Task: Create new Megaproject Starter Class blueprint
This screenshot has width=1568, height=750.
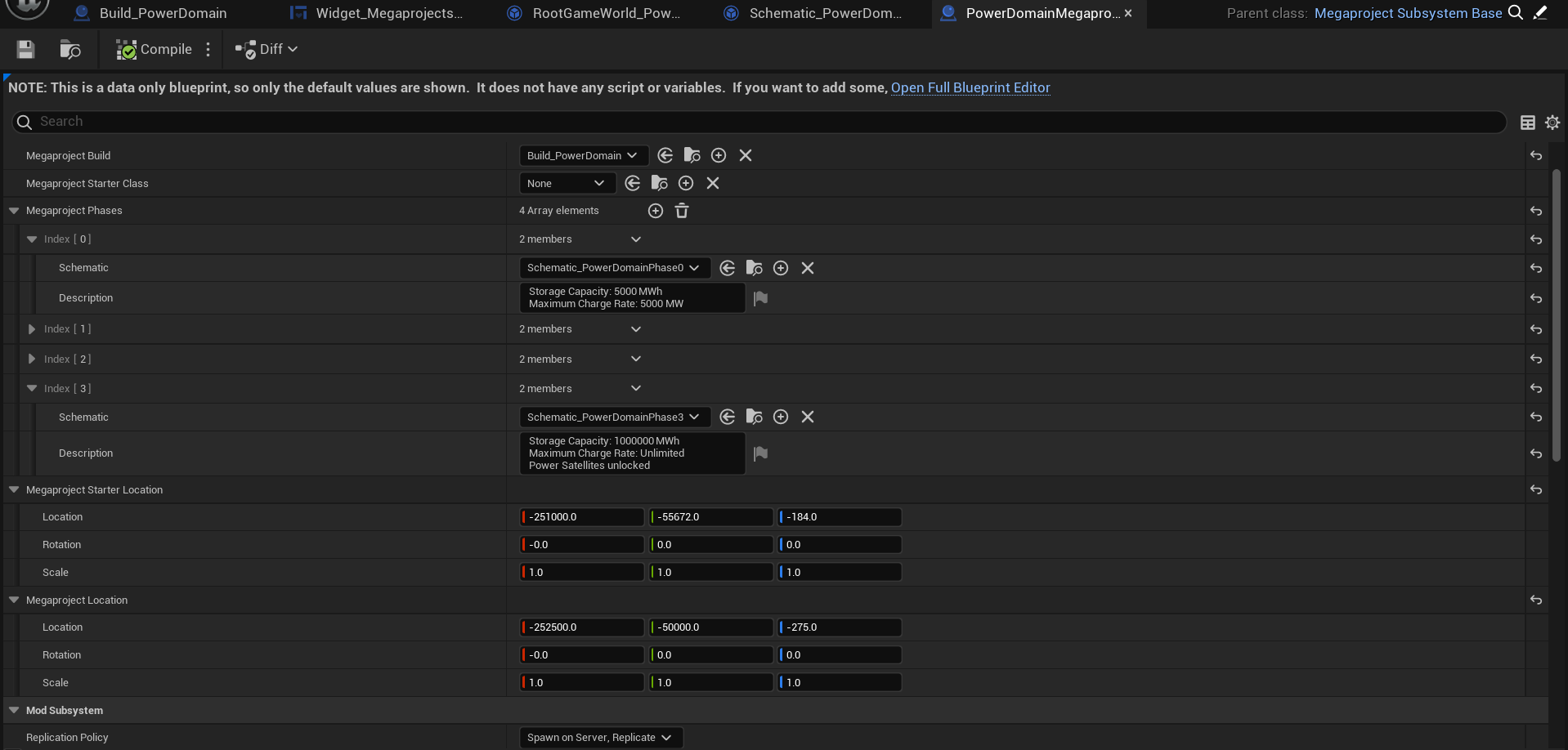Action: (x=686, y=183)
